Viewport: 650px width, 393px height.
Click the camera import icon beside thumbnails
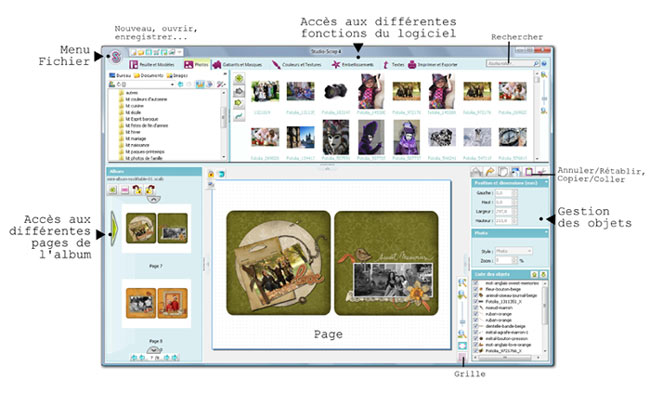pos(239,91)
